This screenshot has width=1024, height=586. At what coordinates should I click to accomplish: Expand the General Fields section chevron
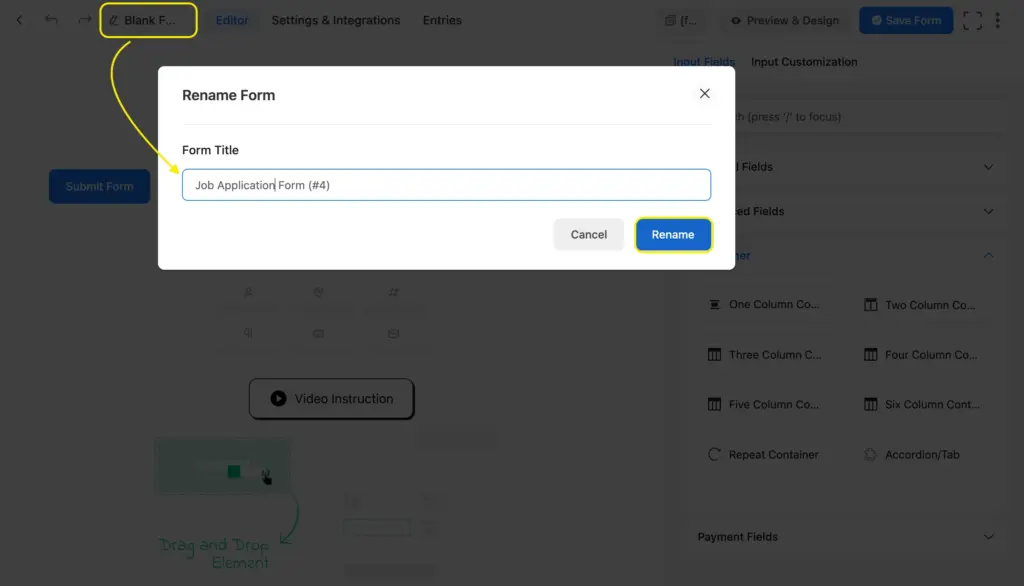pyautogui.click(x=988, y=167)
